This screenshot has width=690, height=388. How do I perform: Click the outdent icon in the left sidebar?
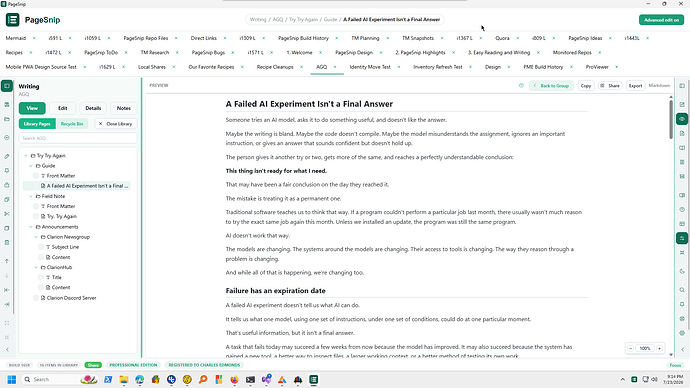[x=7, y=290]
